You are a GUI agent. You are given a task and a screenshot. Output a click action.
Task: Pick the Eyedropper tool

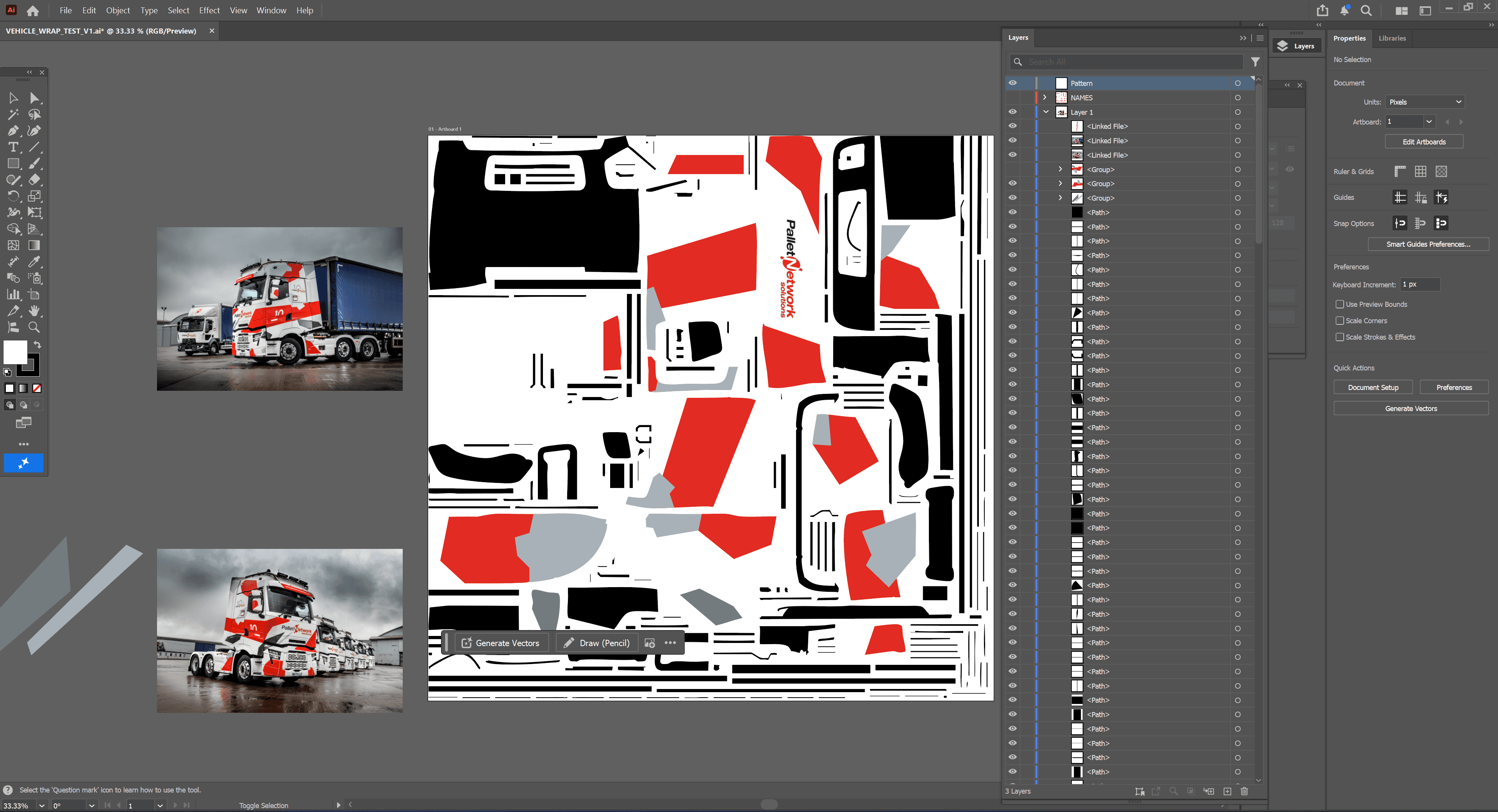[34, 262]
